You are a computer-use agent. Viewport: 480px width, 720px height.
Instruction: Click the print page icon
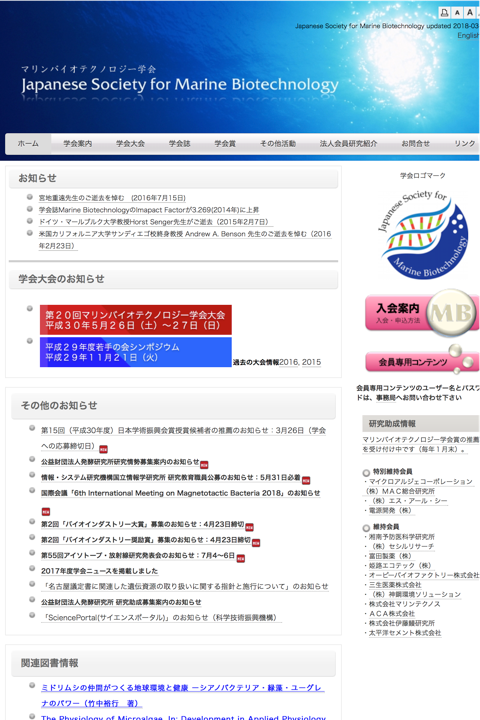point(444,13)
